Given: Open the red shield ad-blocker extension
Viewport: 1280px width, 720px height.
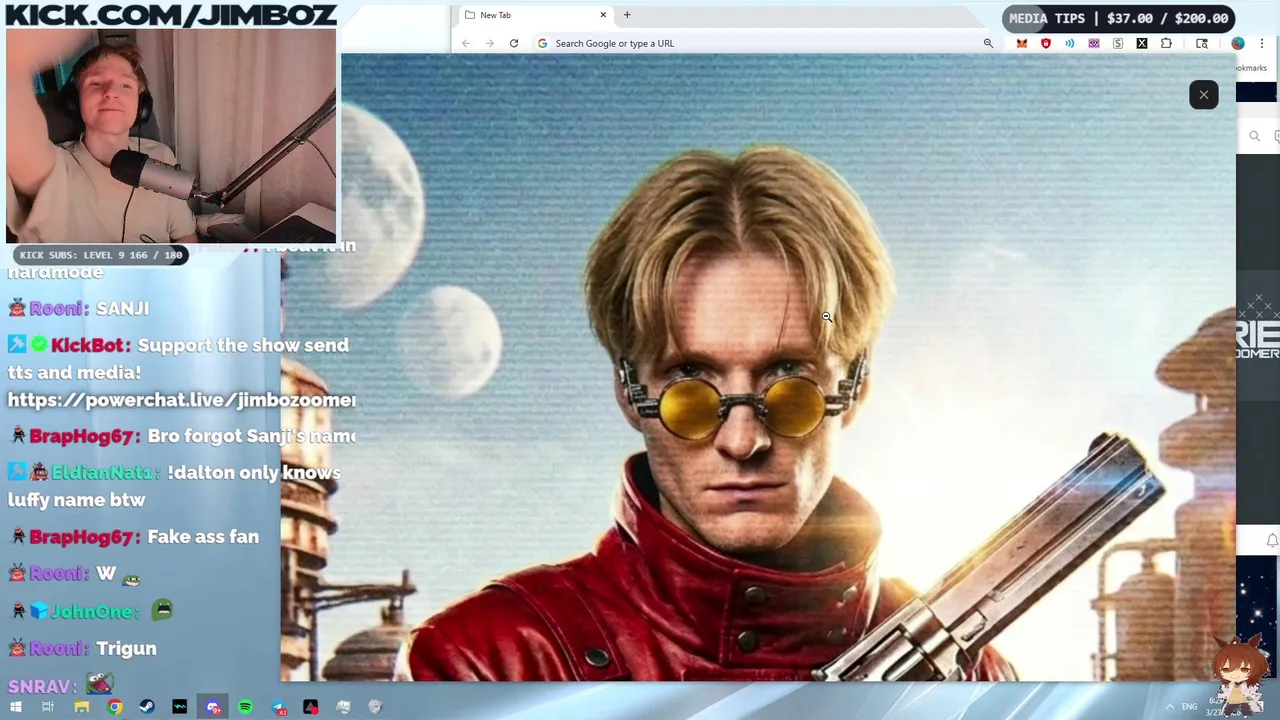Looking at the screenshot, I should point(1046,43).
